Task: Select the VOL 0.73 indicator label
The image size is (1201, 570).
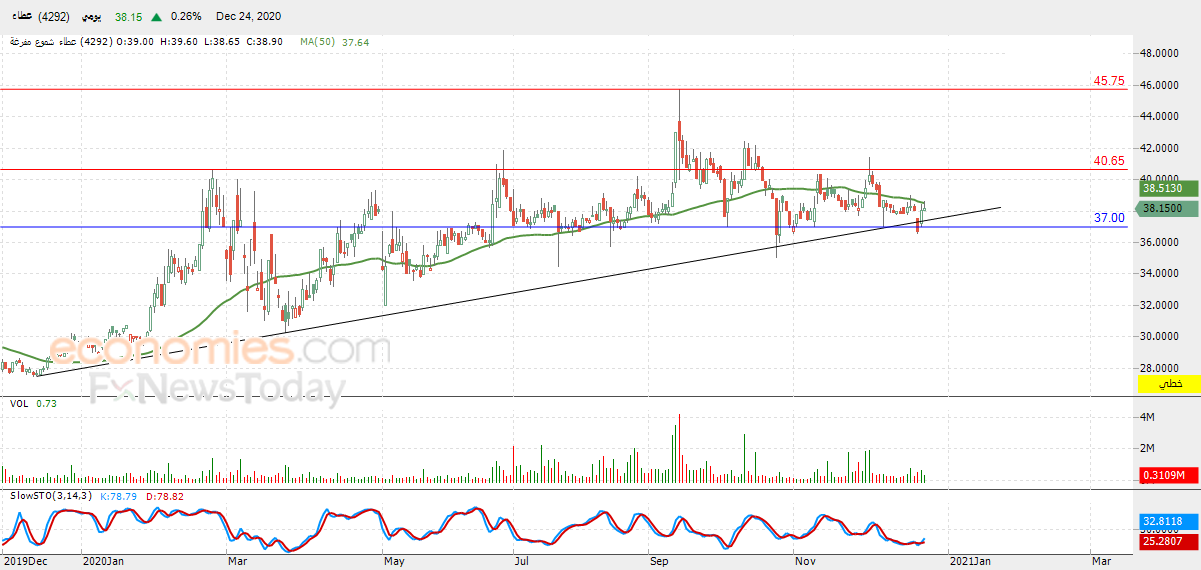Action: point(32,403)
